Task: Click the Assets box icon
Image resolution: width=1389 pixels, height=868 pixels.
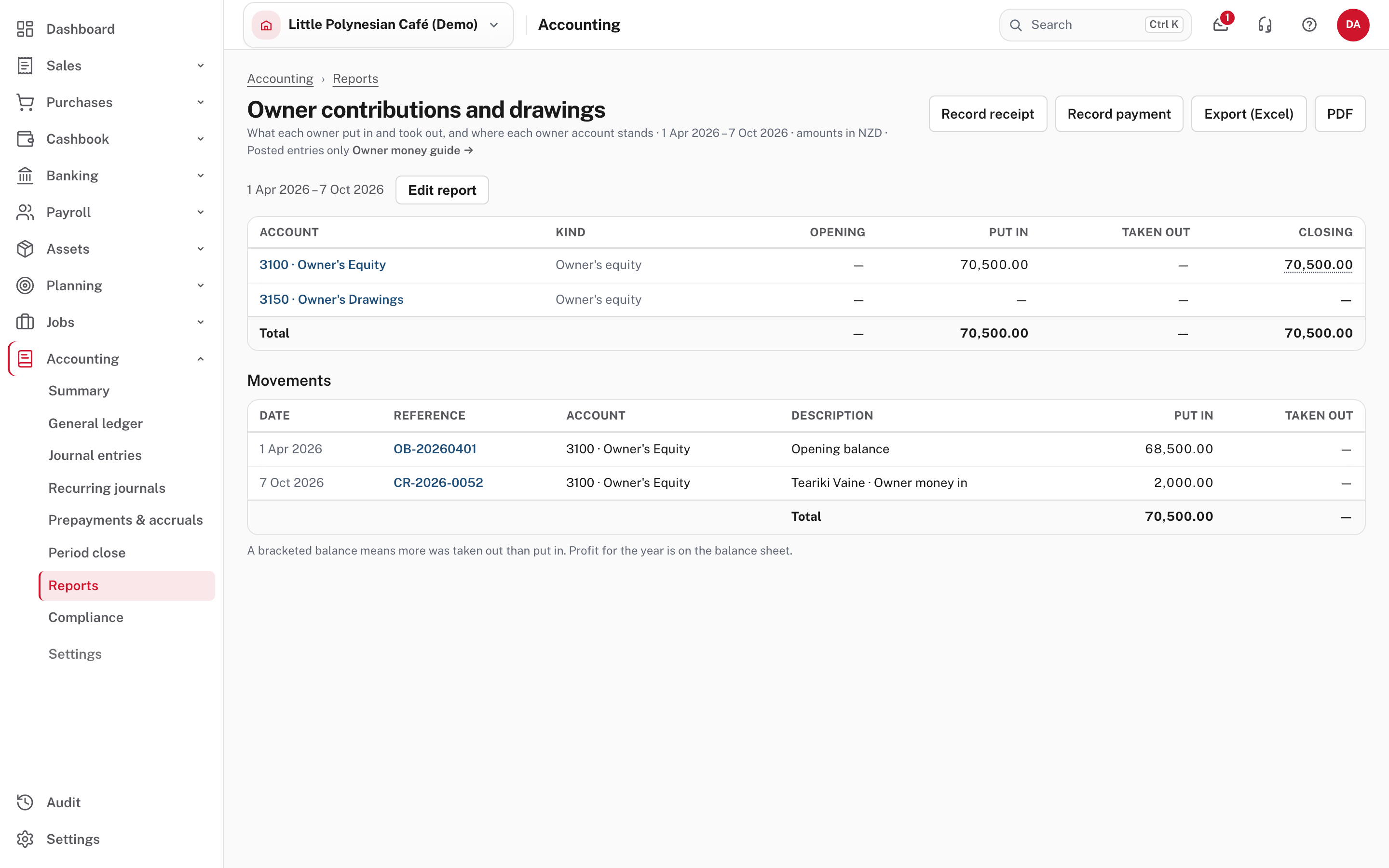Action: point(25,249)
